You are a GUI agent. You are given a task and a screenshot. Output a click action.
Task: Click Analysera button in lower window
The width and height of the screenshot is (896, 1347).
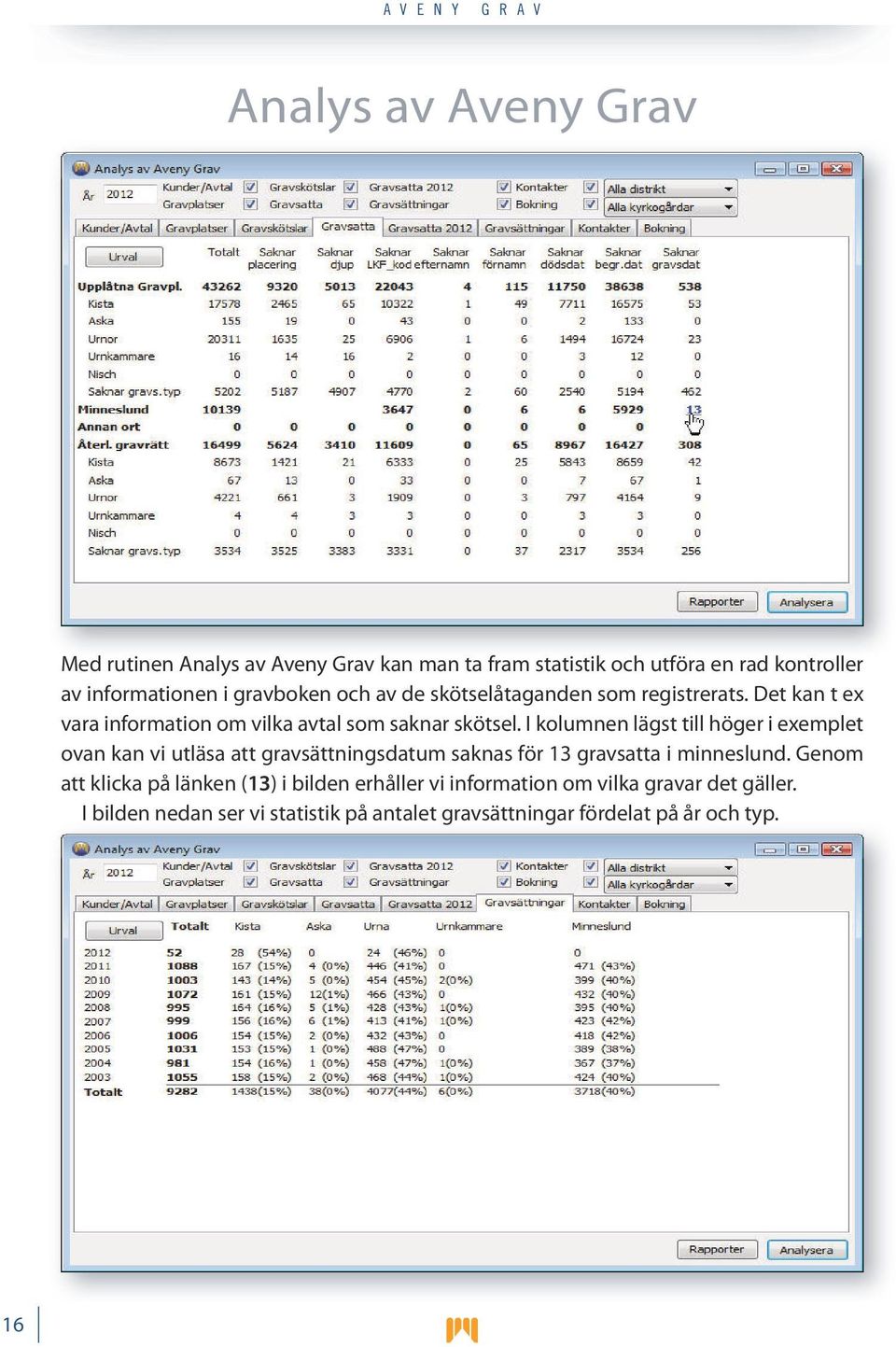click(x=806, y=1249)
